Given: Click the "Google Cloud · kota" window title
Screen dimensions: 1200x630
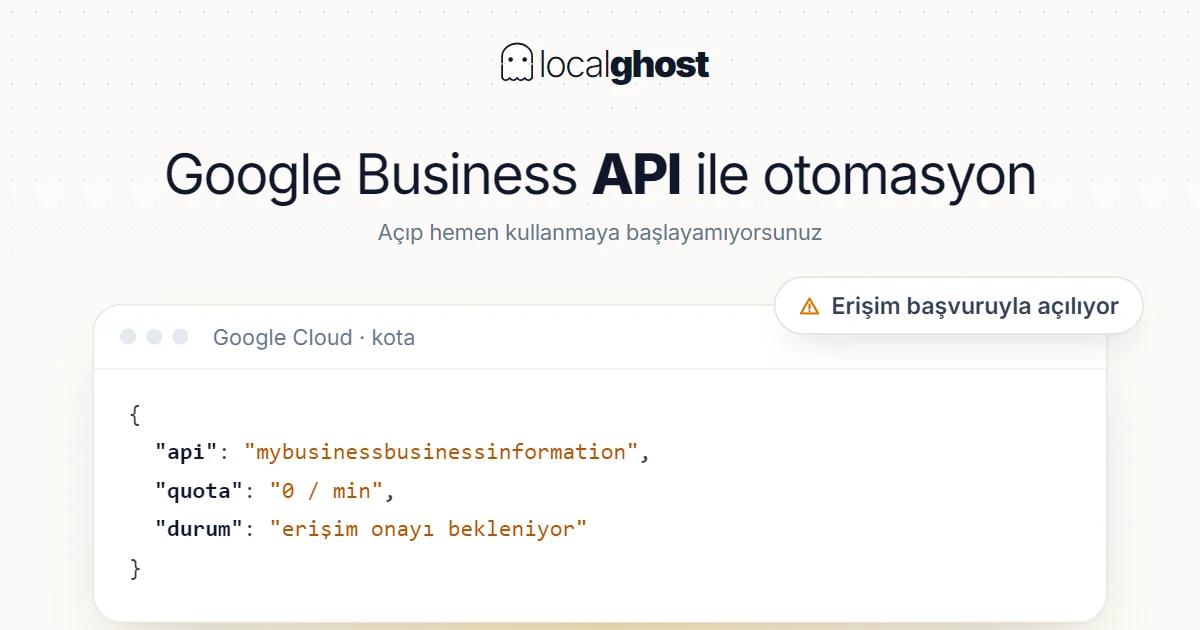Looking at the screenshot, I should click(314, 338).
